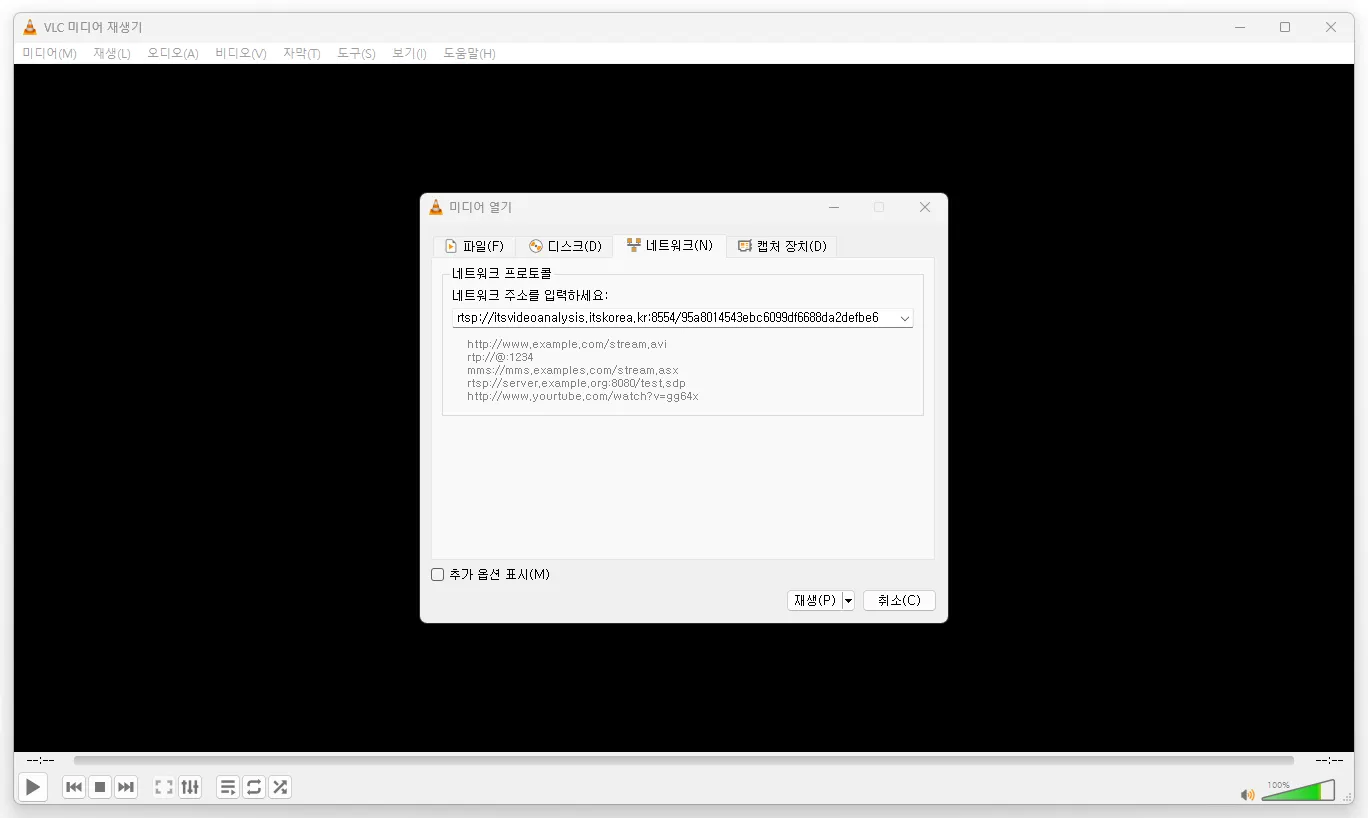1368x818 pixels.
Task: Maximize the VLC main window
Action: tap(1285, 27)
